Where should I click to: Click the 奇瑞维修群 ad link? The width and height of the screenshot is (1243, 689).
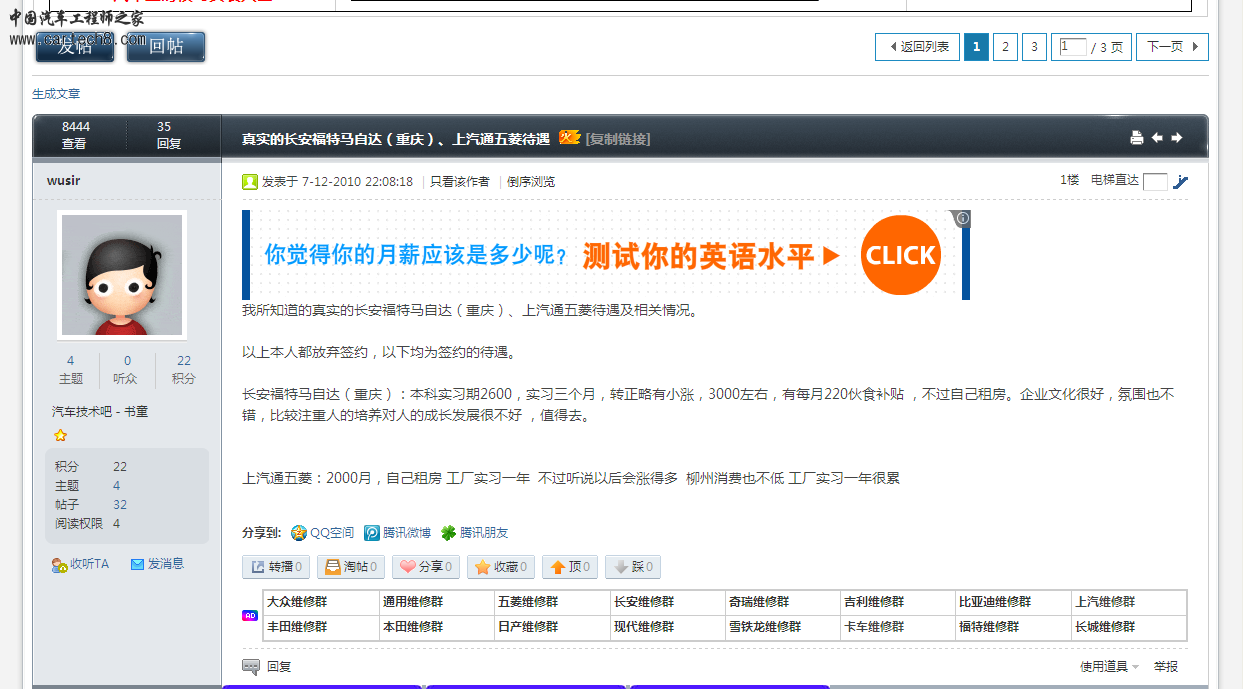[759, 602]
